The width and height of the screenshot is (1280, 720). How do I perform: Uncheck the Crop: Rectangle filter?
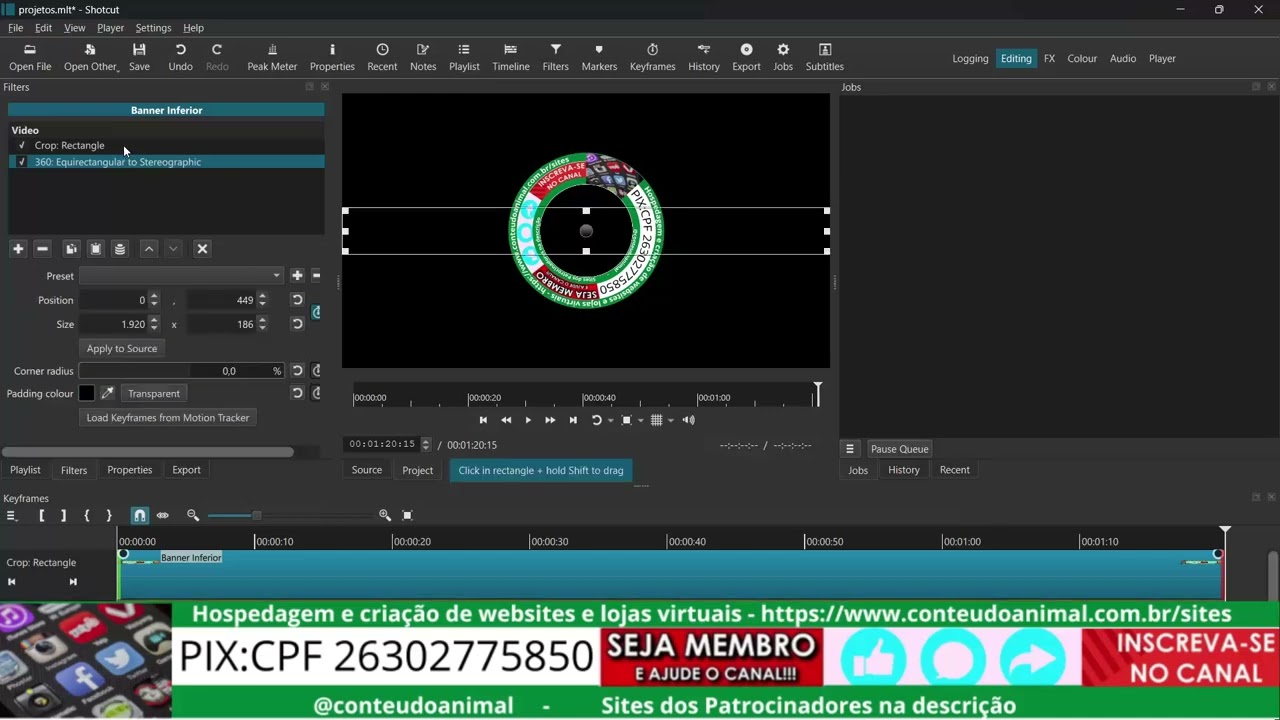(x=21, y=146)
